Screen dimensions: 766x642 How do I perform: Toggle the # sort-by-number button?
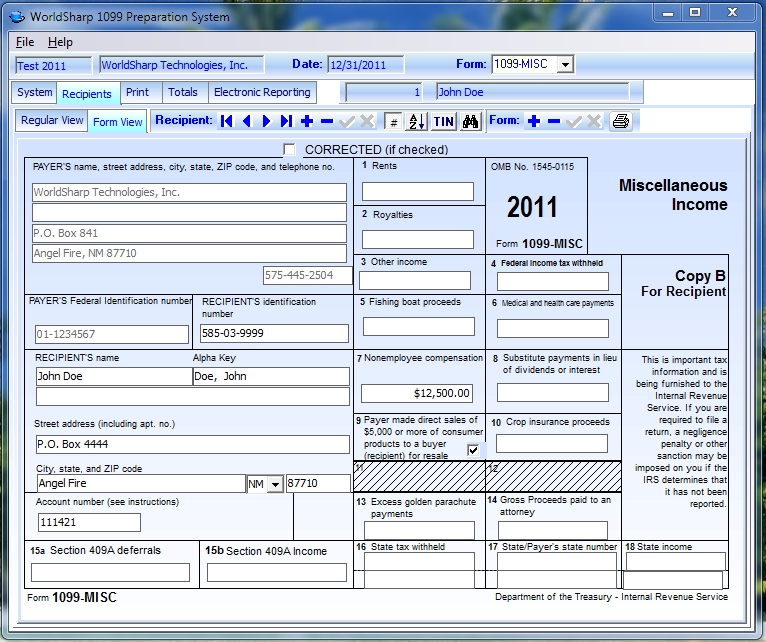pyautogui.click(x=394, y=121)
